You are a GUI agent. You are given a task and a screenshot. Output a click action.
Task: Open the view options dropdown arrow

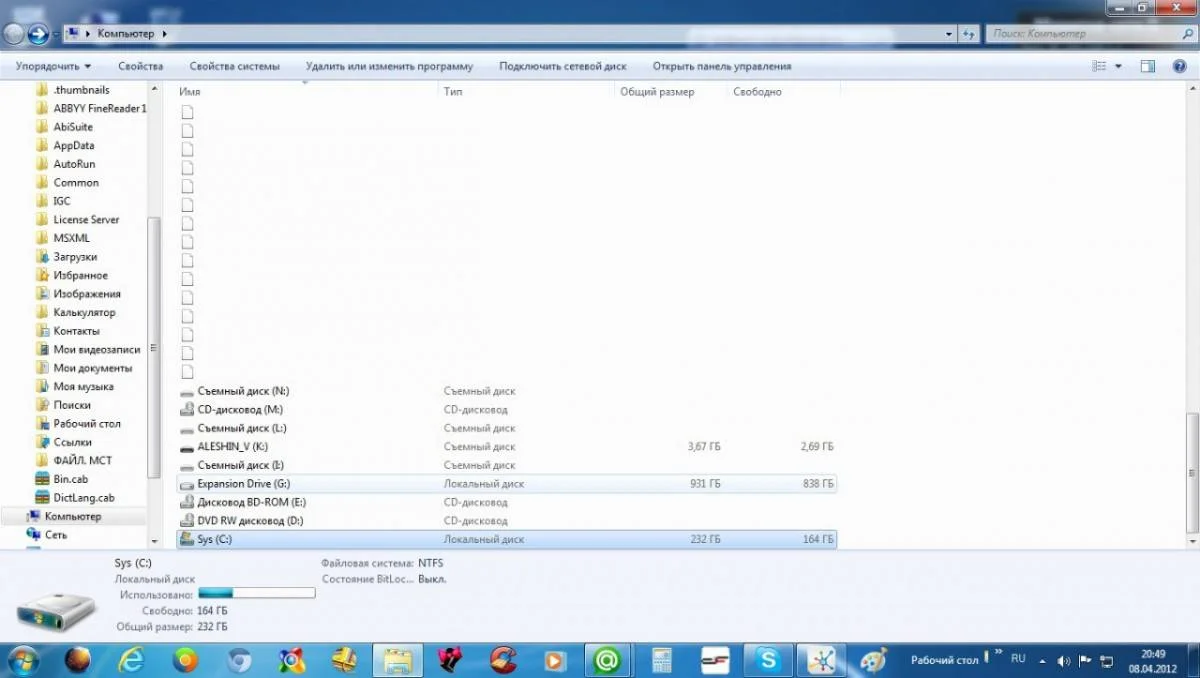(x=1118, y=66)
